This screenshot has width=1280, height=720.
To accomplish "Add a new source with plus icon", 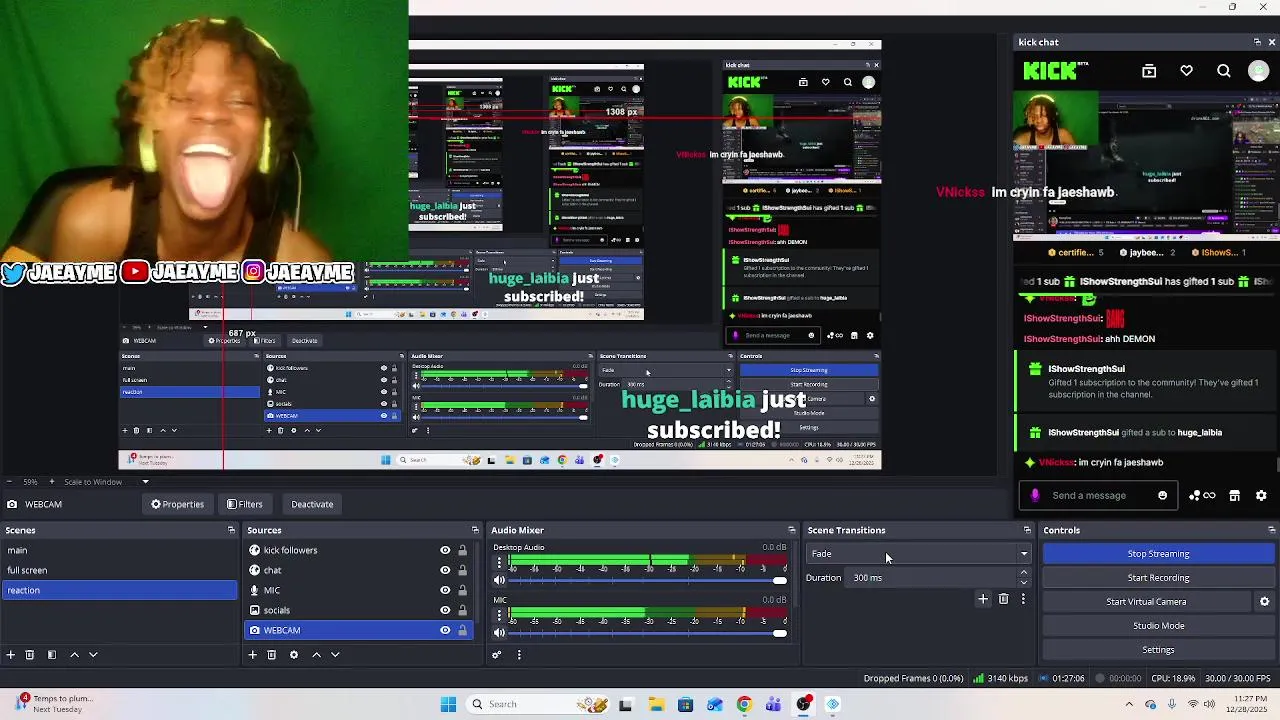I will tap(252, 655).
